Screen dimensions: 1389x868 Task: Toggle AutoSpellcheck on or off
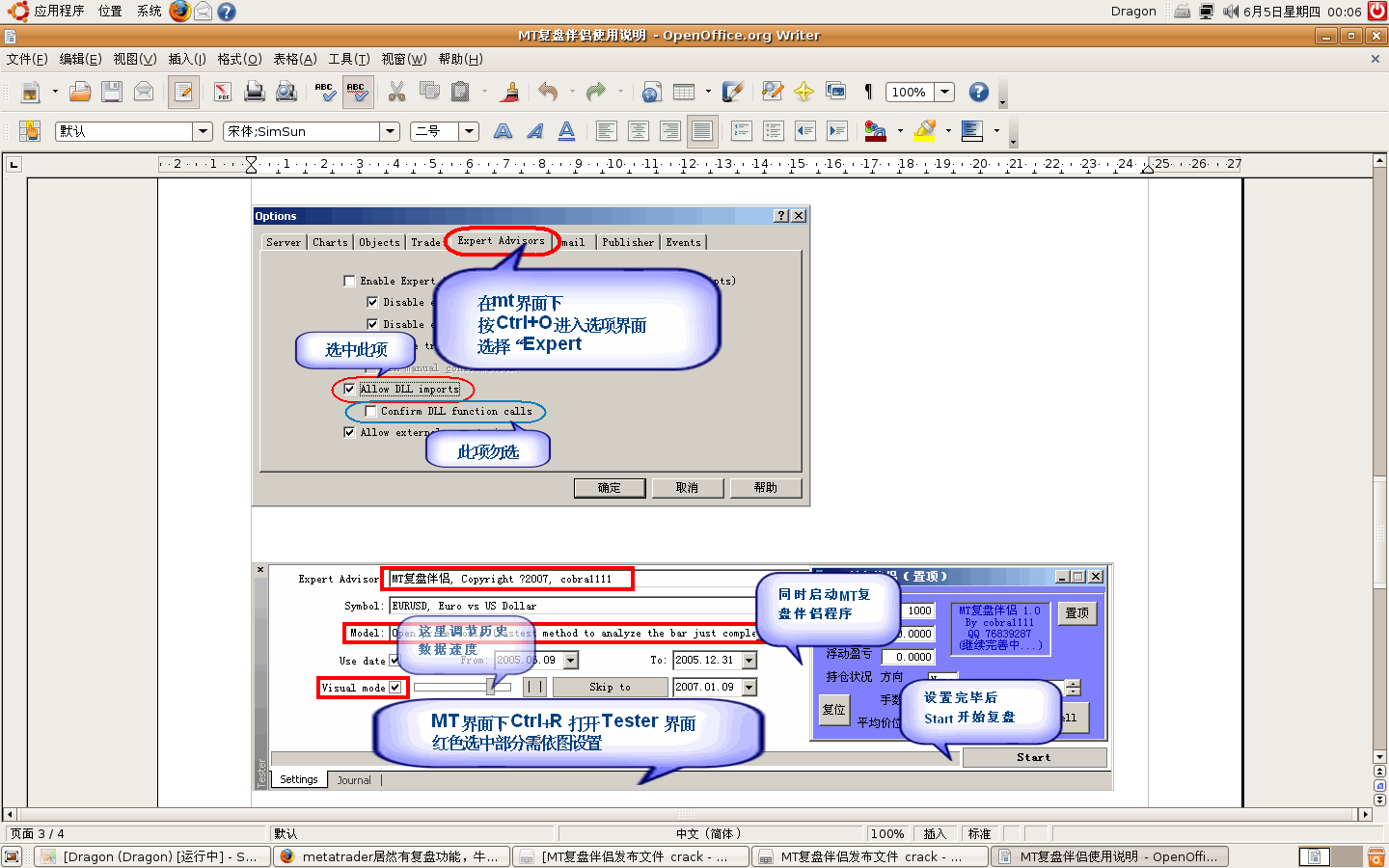pos(358,92)
